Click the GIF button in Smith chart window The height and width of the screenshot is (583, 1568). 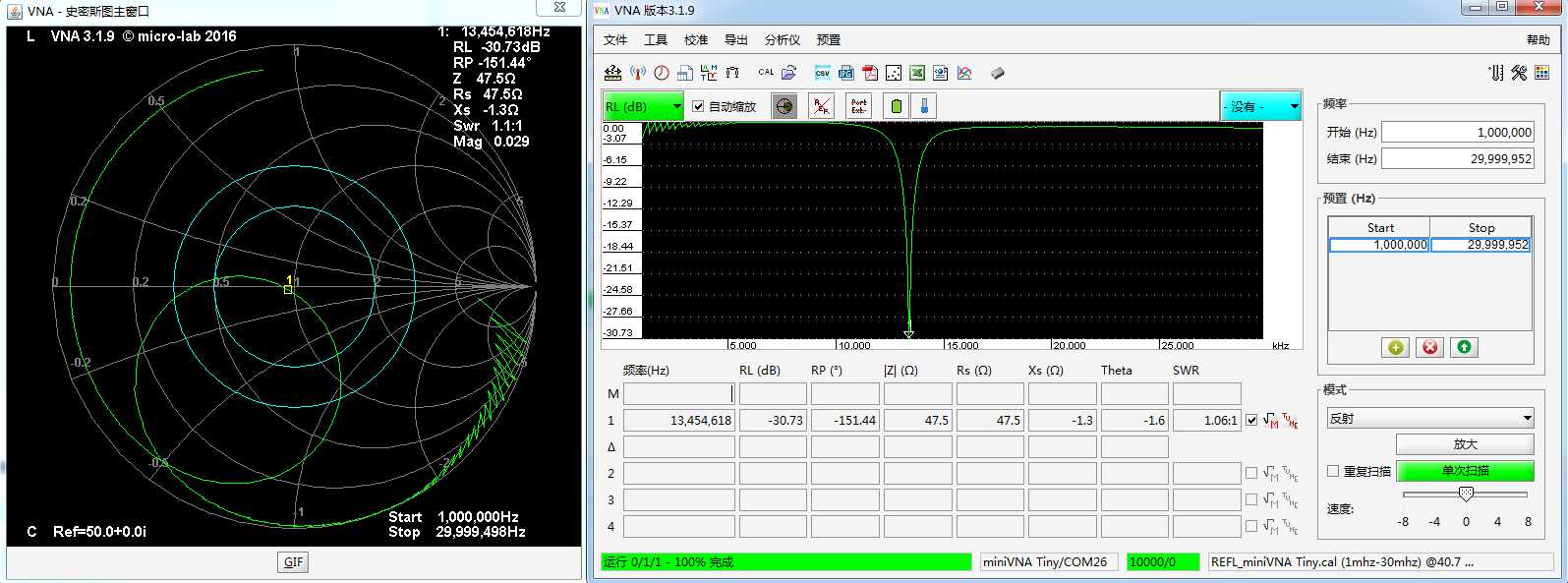pos(293,562)
